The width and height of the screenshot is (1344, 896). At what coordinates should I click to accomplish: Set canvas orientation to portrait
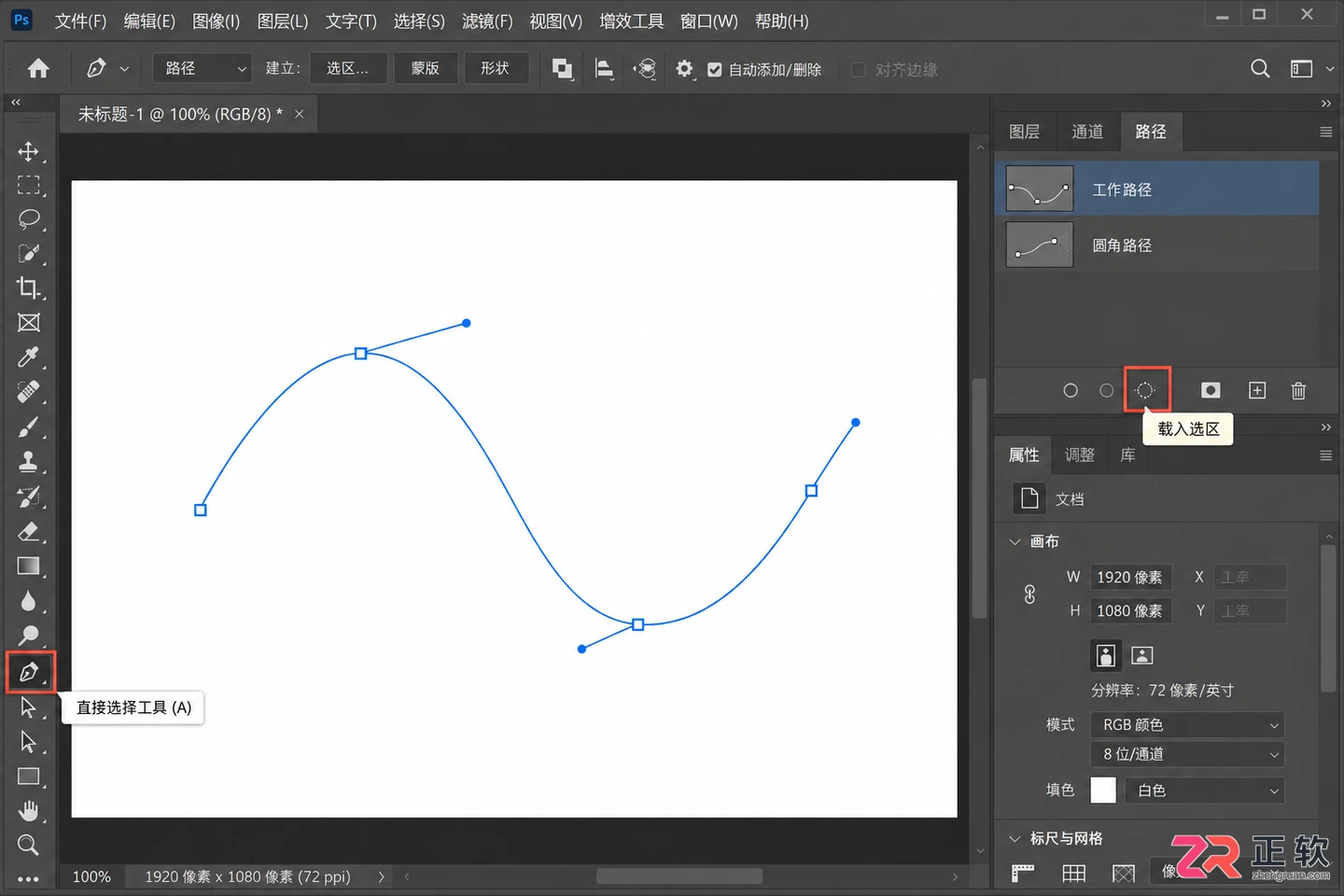1106,655
